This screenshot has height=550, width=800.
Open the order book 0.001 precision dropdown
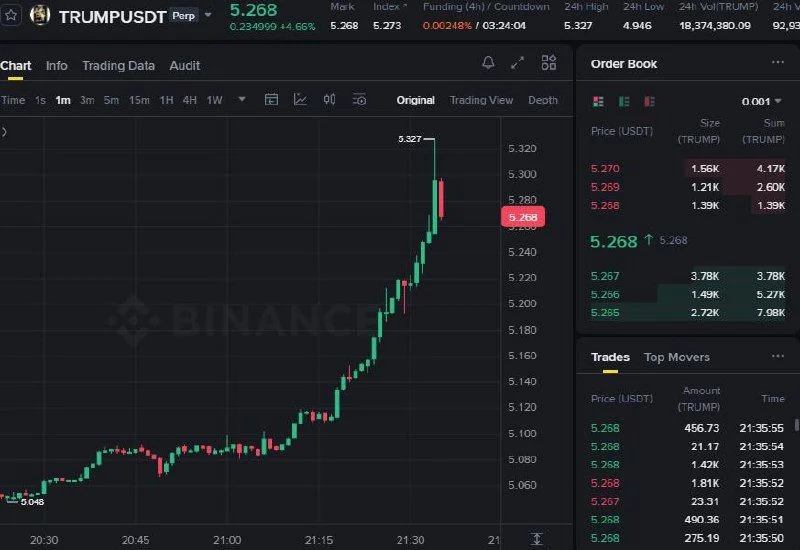[x=761, y=102]
